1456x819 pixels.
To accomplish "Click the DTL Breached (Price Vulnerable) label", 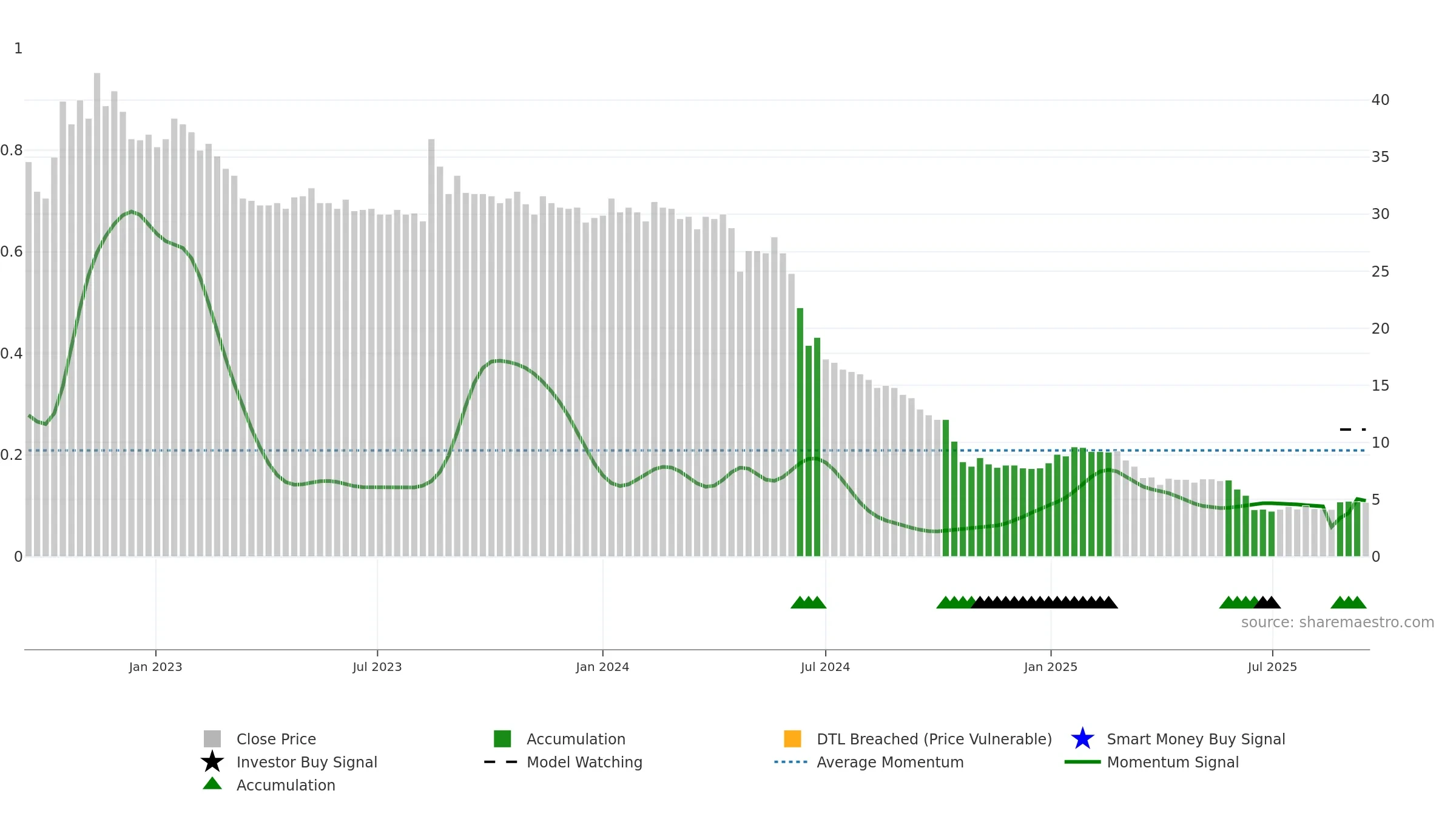I will point(934,739).
